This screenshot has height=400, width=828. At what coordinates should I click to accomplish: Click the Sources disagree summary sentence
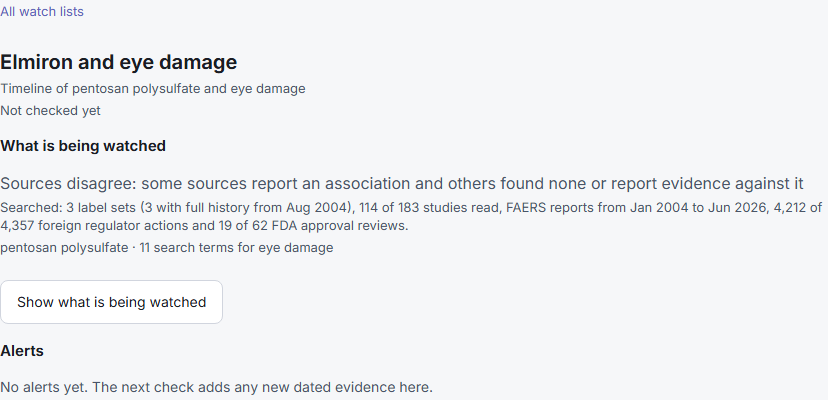pos(402,184)
